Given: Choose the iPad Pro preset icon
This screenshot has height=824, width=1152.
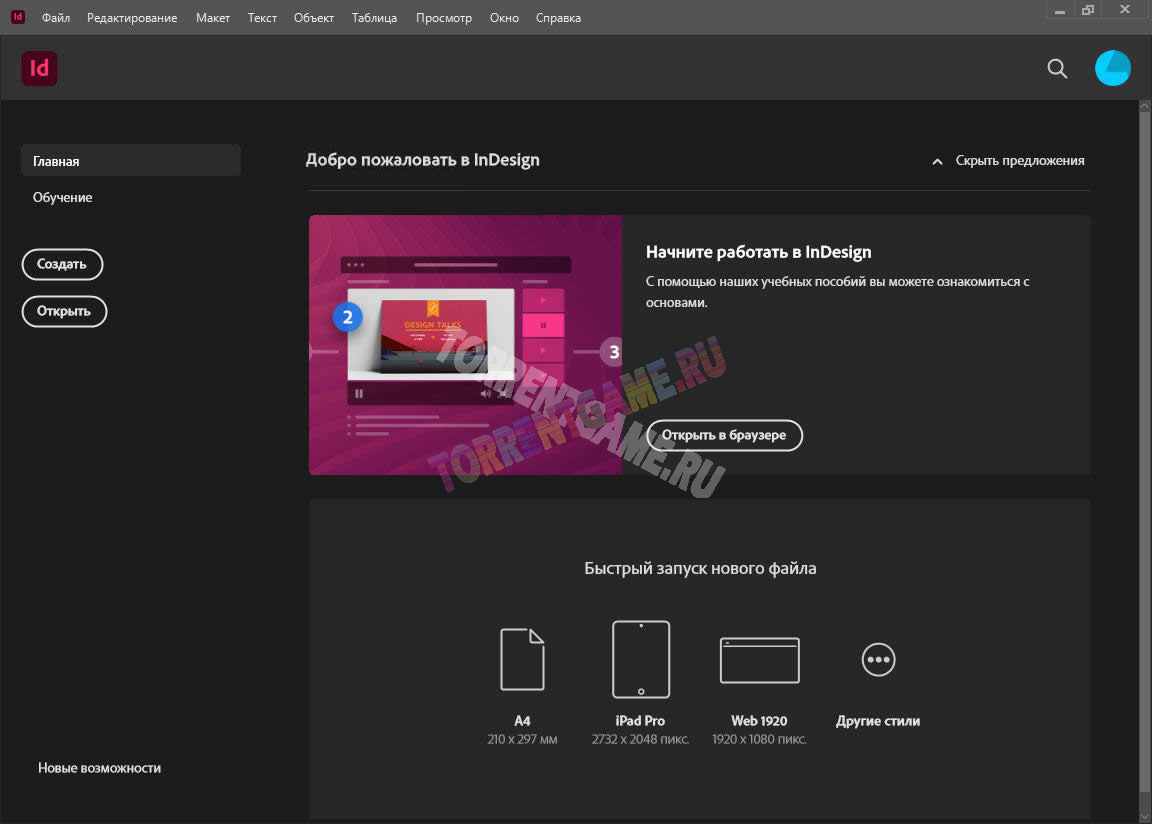Looking at the screenshot, I should 641,659.
